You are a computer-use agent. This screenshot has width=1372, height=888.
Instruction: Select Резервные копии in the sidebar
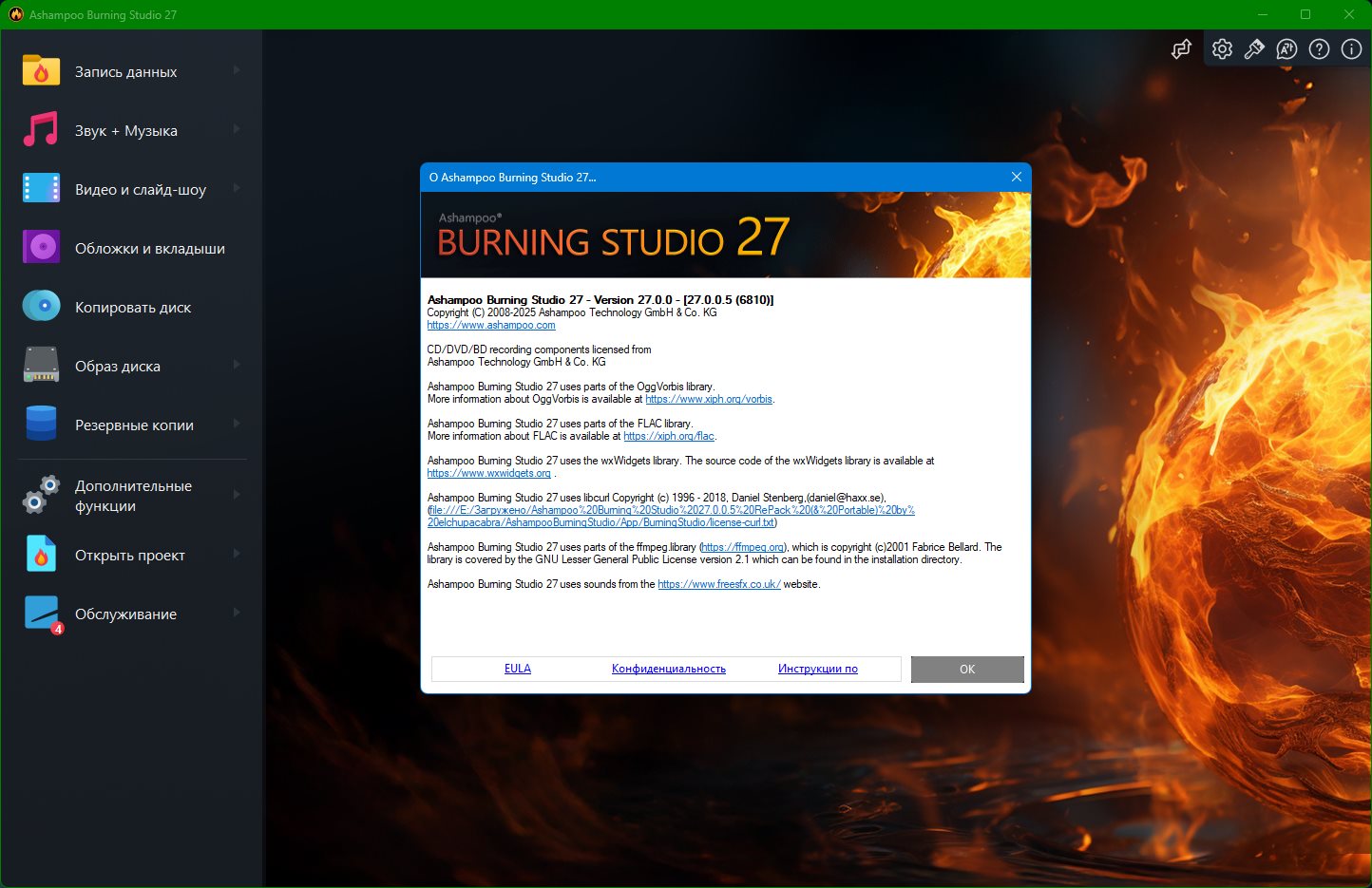point(134,425)
